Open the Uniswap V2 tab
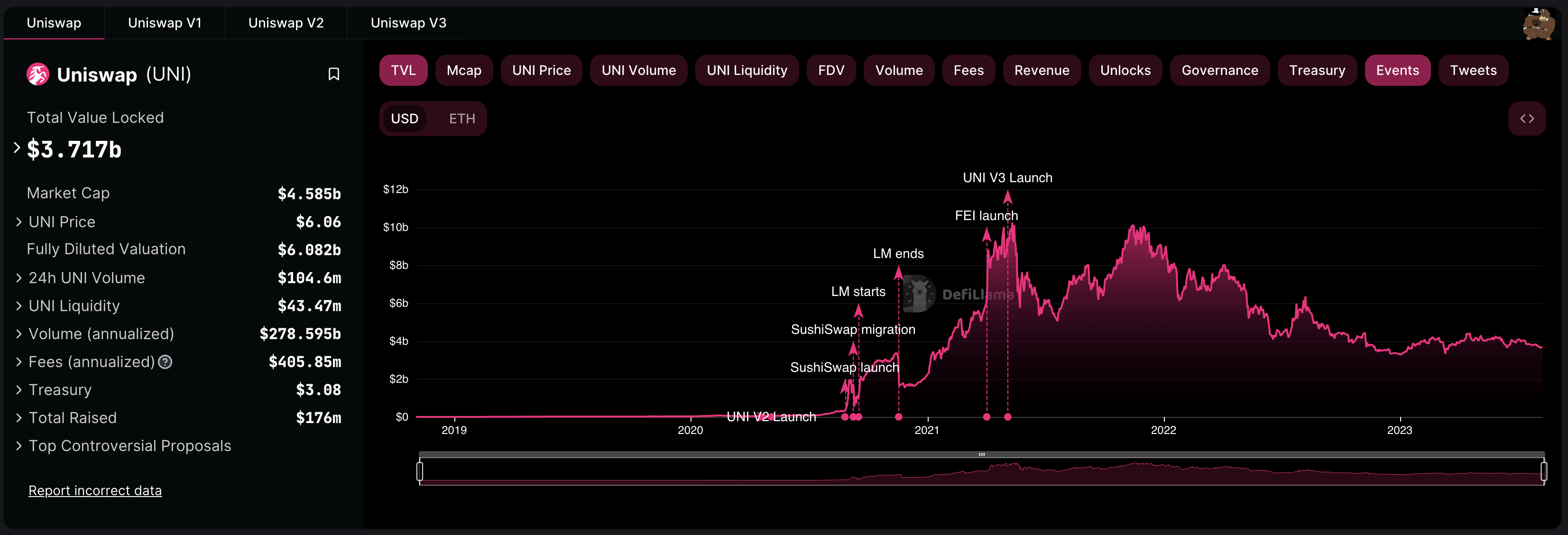 pyautogui.click(x=286, y=23)
